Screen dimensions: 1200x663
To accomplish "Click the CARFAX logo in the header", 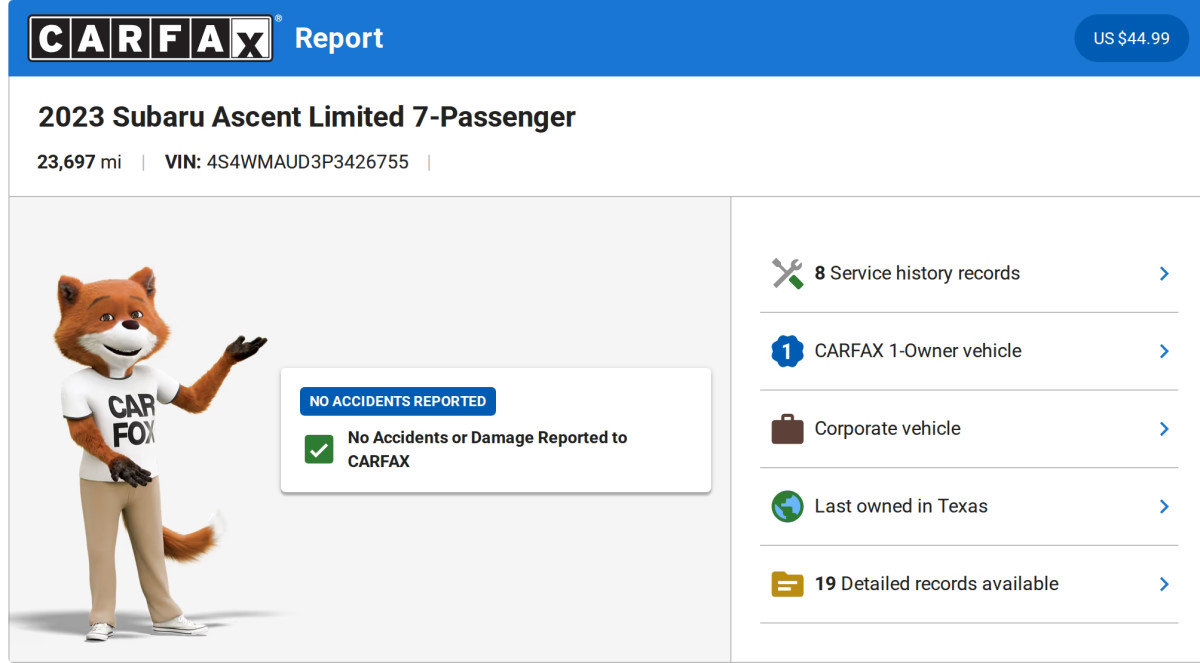I will point(150,37).
